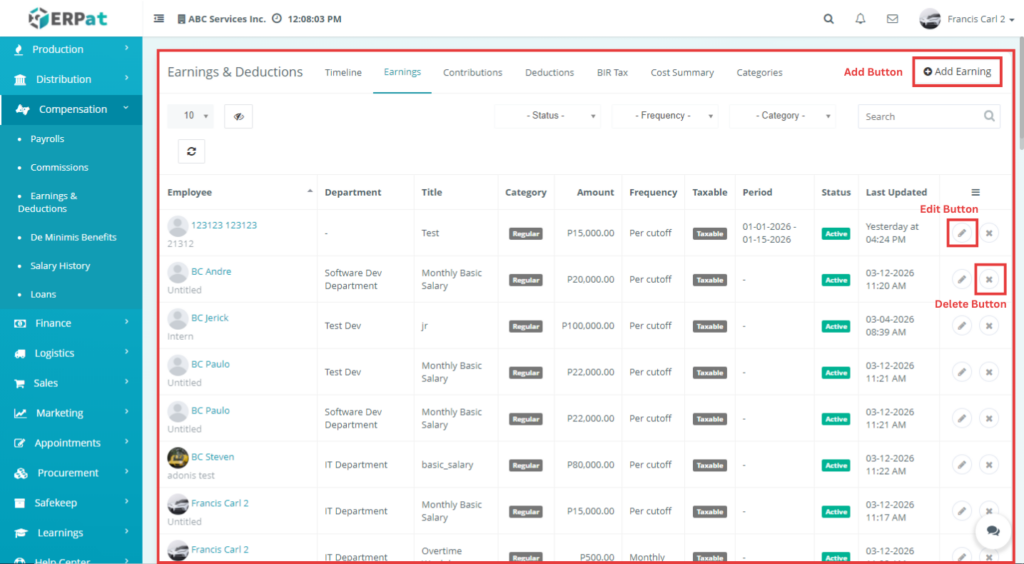Open the chat bubble widget
The width and height of the screenshot is (1024, 564).
pyautogui.click(x=993, y=531)
